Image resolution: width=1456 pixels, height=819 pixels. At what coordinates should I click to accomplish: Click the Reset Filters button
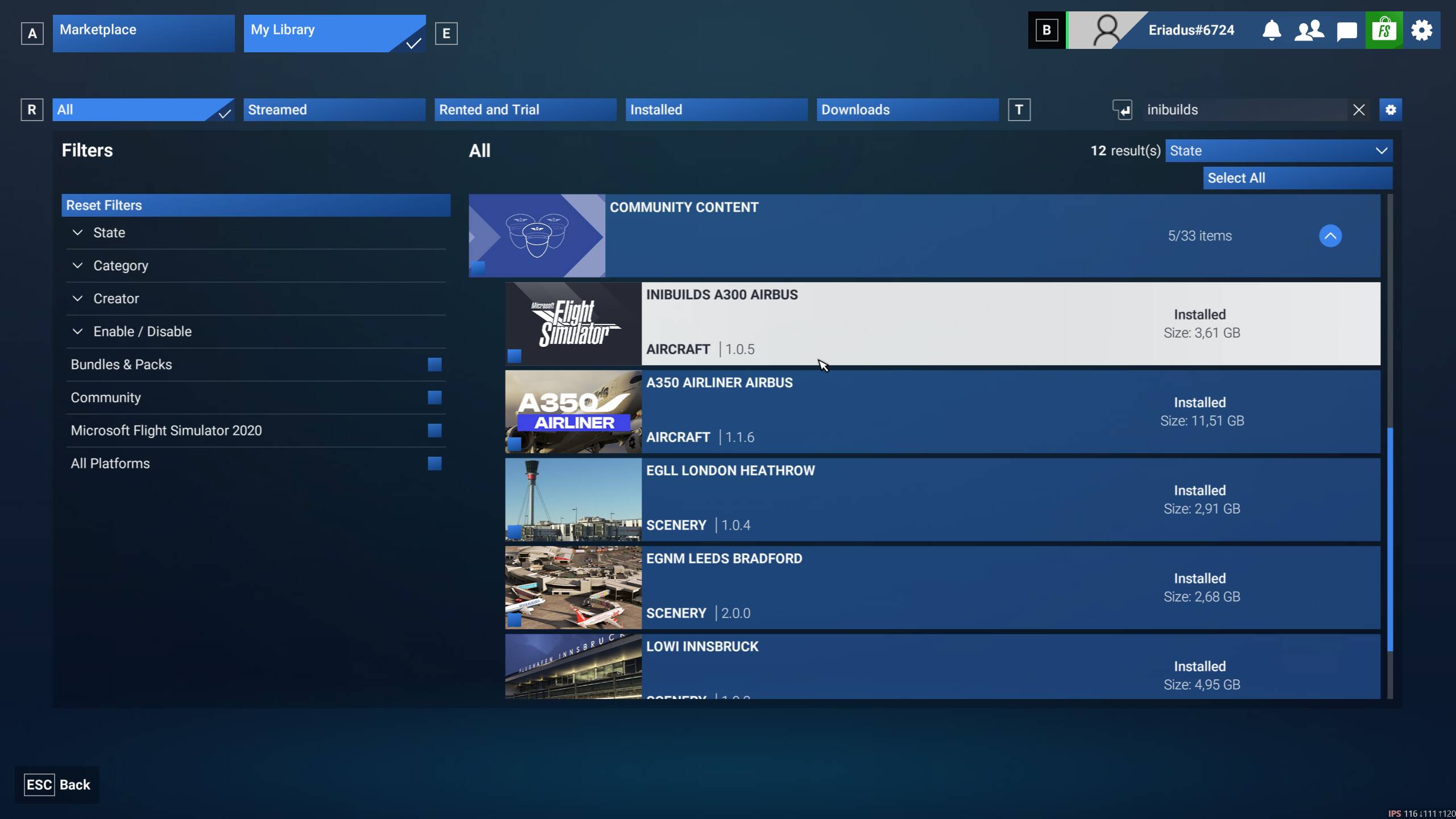click(255, 205)
